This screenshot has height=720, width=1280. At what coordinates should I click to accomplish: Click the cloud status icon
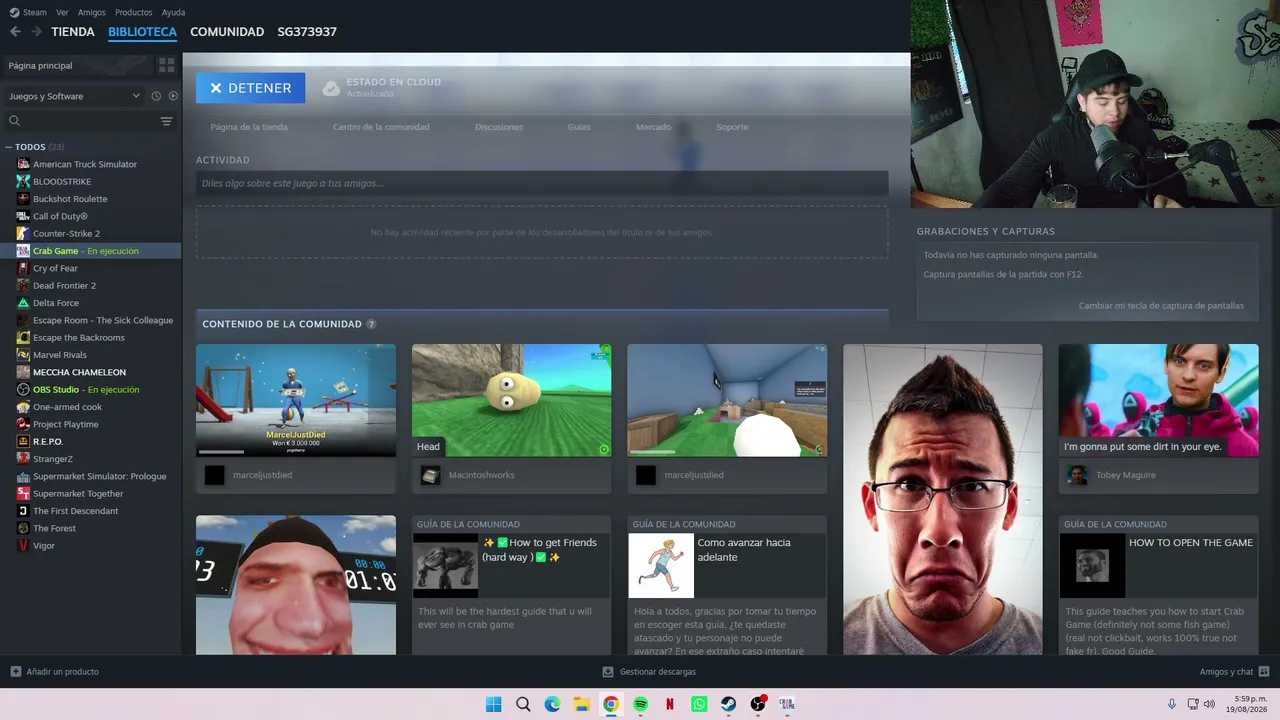pyautogui.click(x=331, y=88)
